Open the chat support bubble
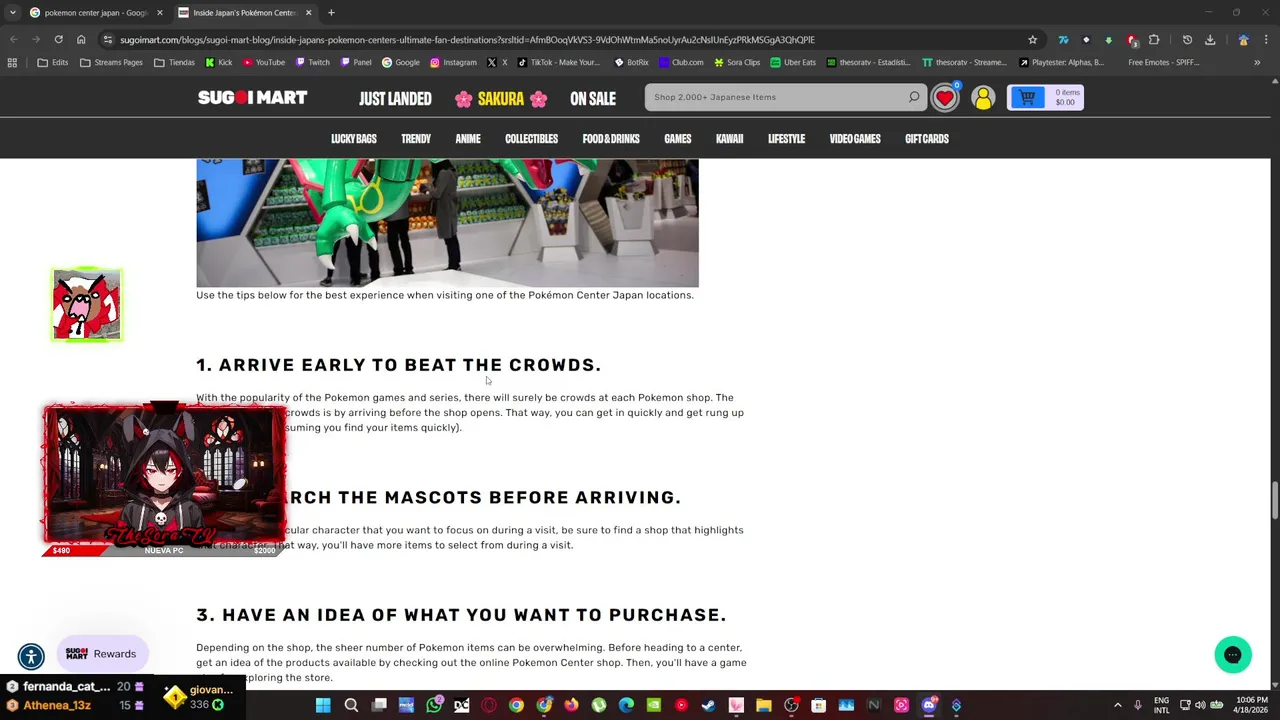The width and height of the screenshot is (1280, 720). click(1233, 655)
